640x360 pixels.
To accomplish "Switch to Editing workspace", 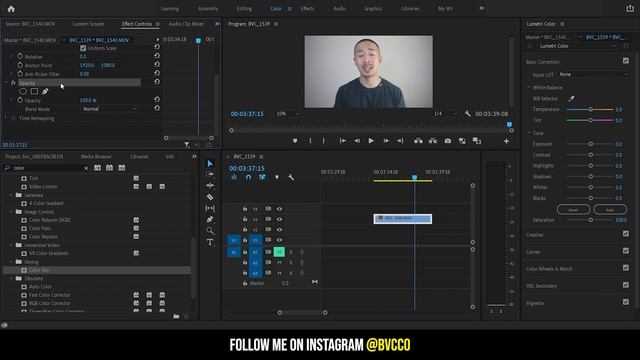I will pos(244,9).
